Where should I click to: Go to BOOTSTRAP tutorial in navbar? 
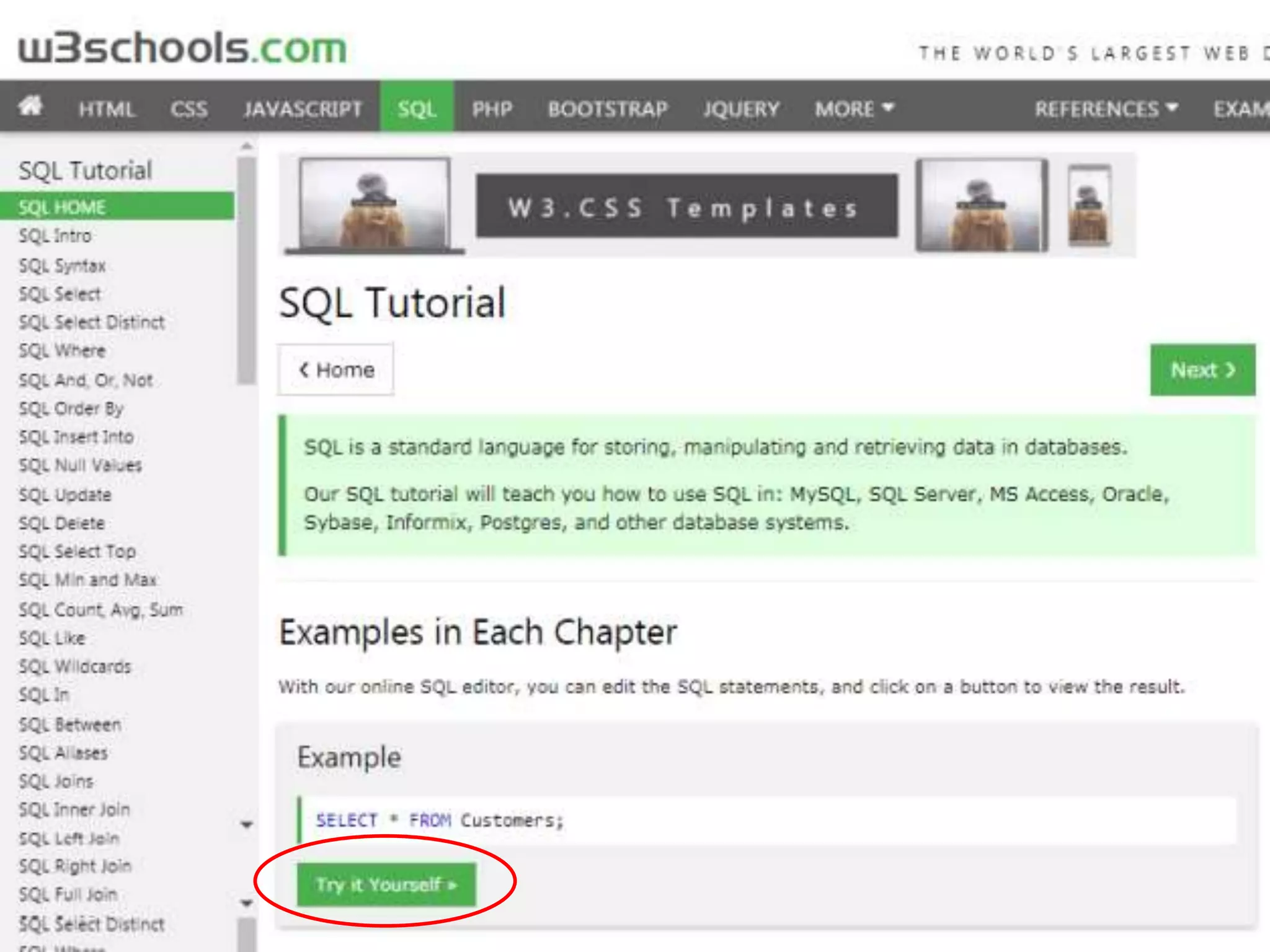click(607, 109)
